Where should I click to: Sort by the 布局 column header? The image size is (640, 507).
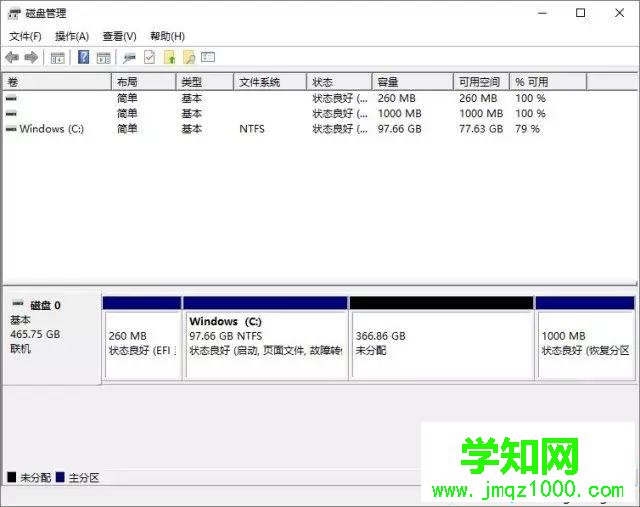[144, 82]
